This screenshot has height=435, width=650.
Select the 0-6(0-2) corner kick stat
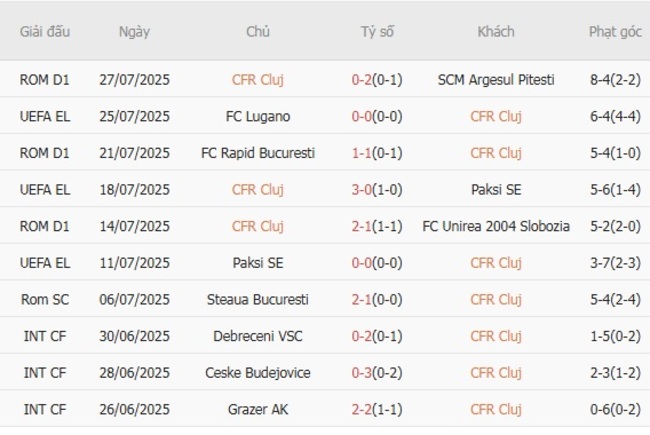(615, 409)
